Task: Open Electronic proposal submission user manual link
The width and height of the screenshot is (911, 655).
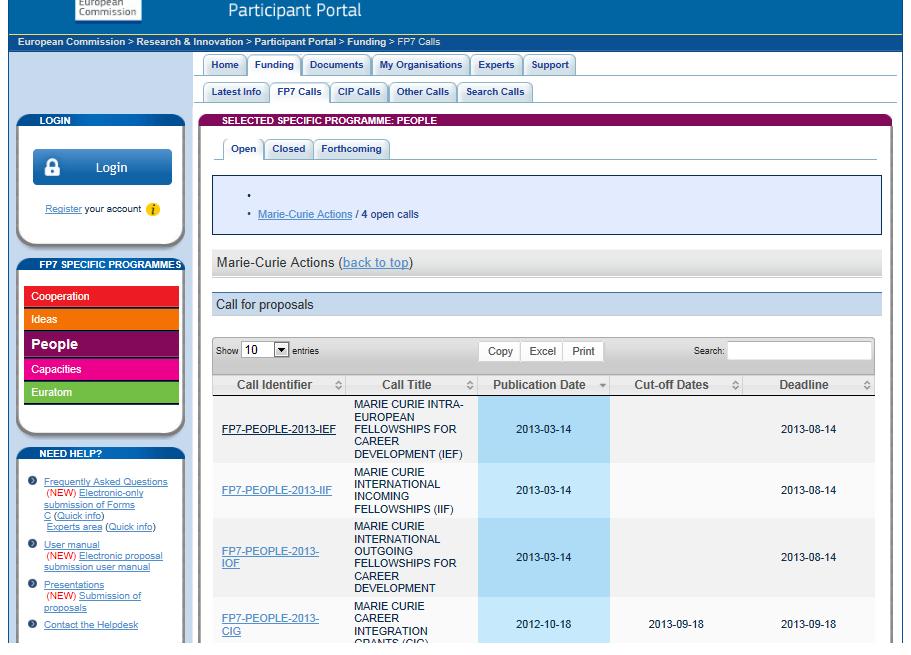Action: pos(103,561)
